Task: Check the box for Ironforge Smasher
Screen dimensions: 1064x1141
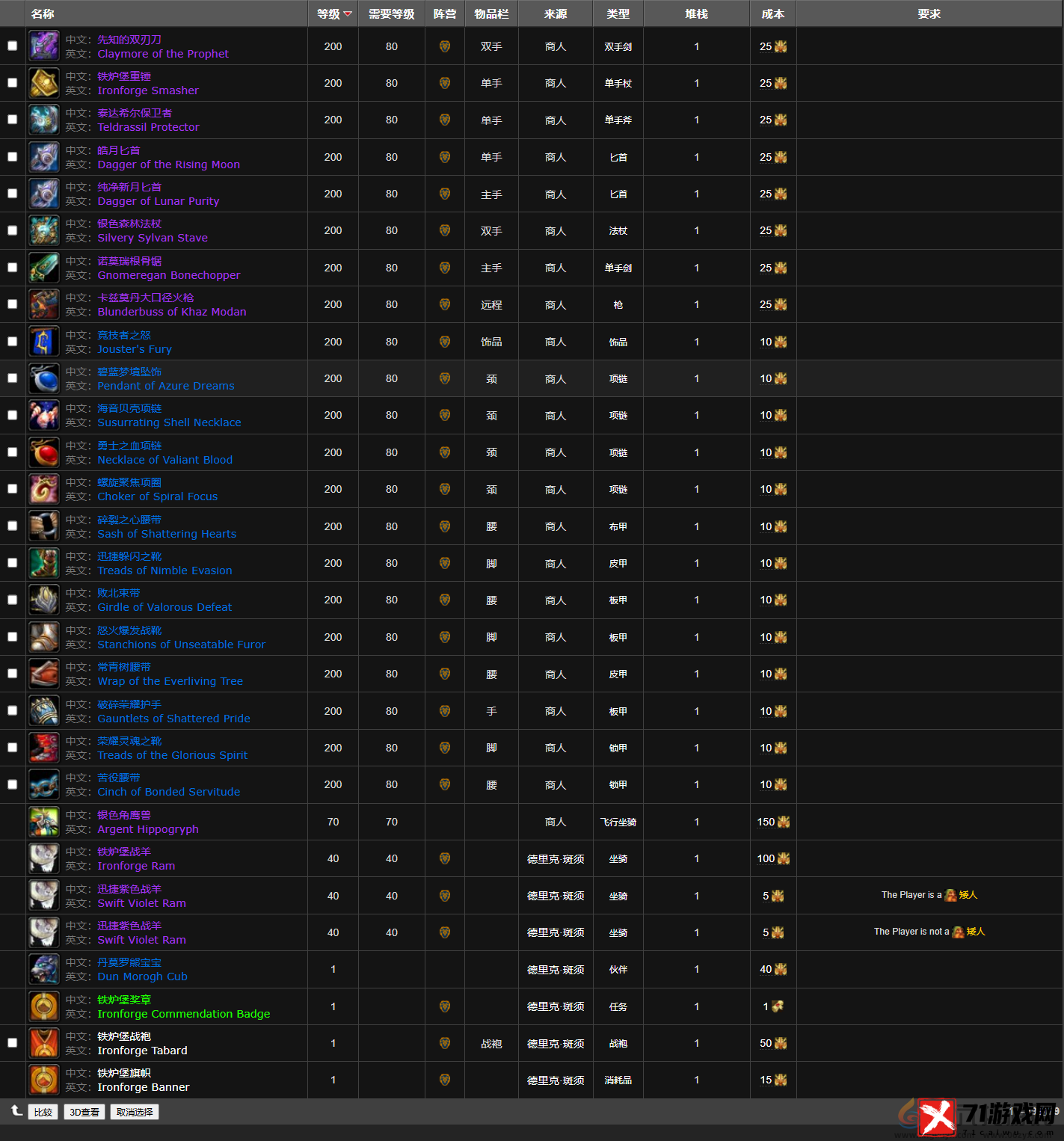Action: [12, 82]
